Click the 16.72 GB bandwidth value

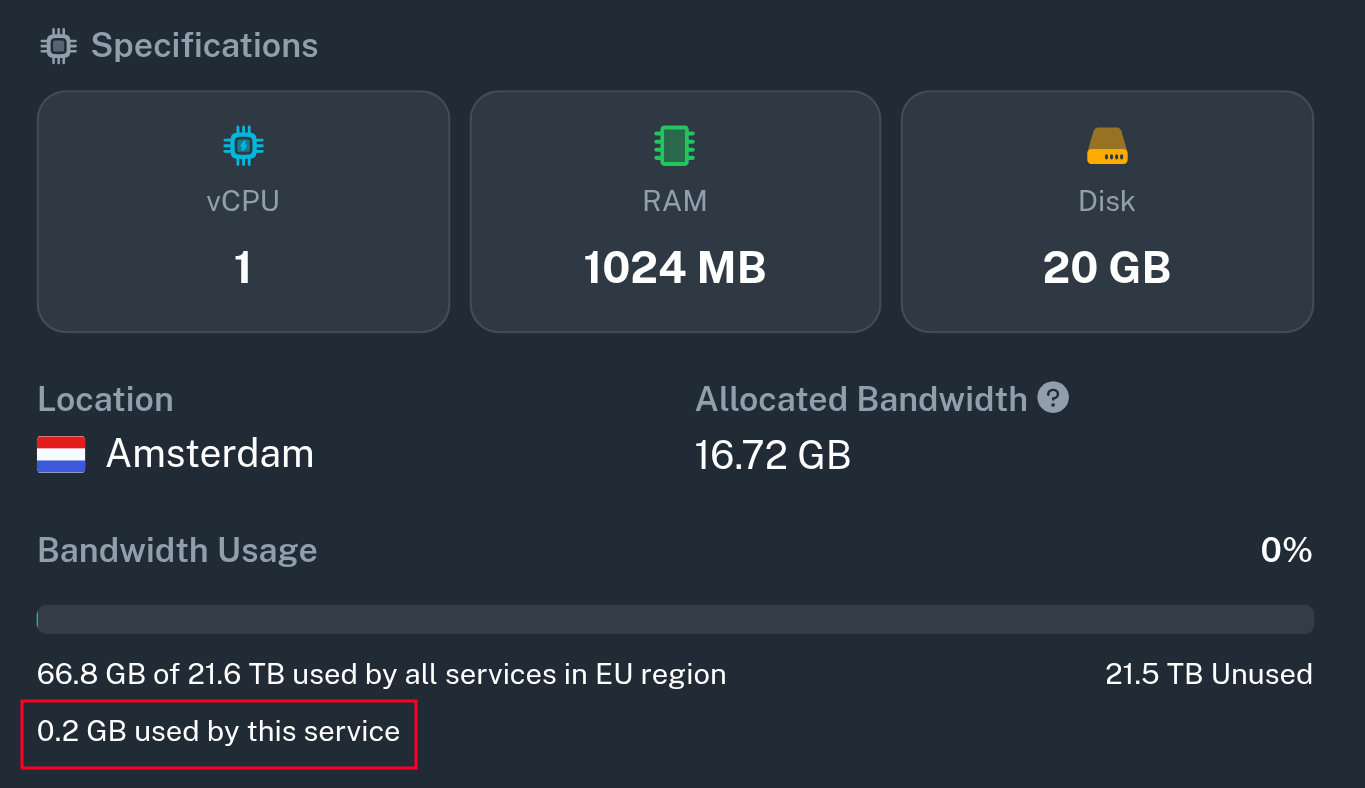coord(773,456)
